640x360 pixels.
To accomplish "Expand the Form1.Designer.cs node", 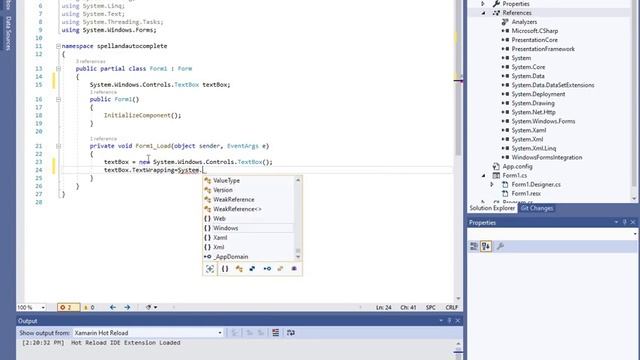I will (492, 184).
